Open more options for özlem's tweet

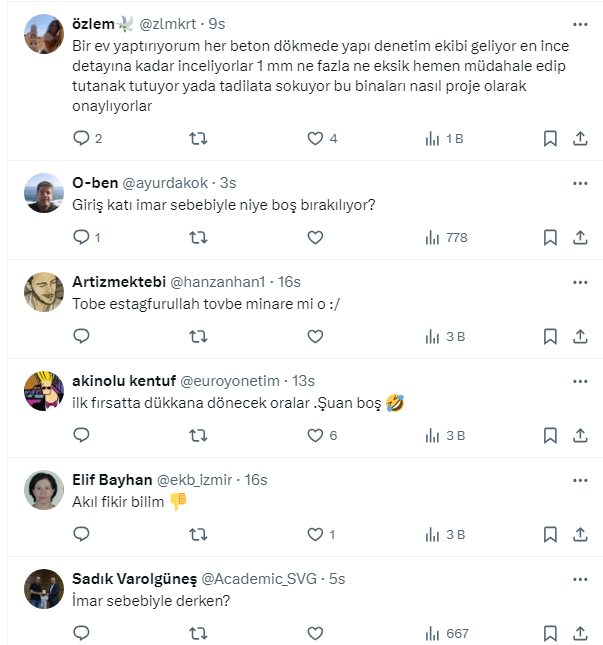pyautogui.click(x=580, y=23)
